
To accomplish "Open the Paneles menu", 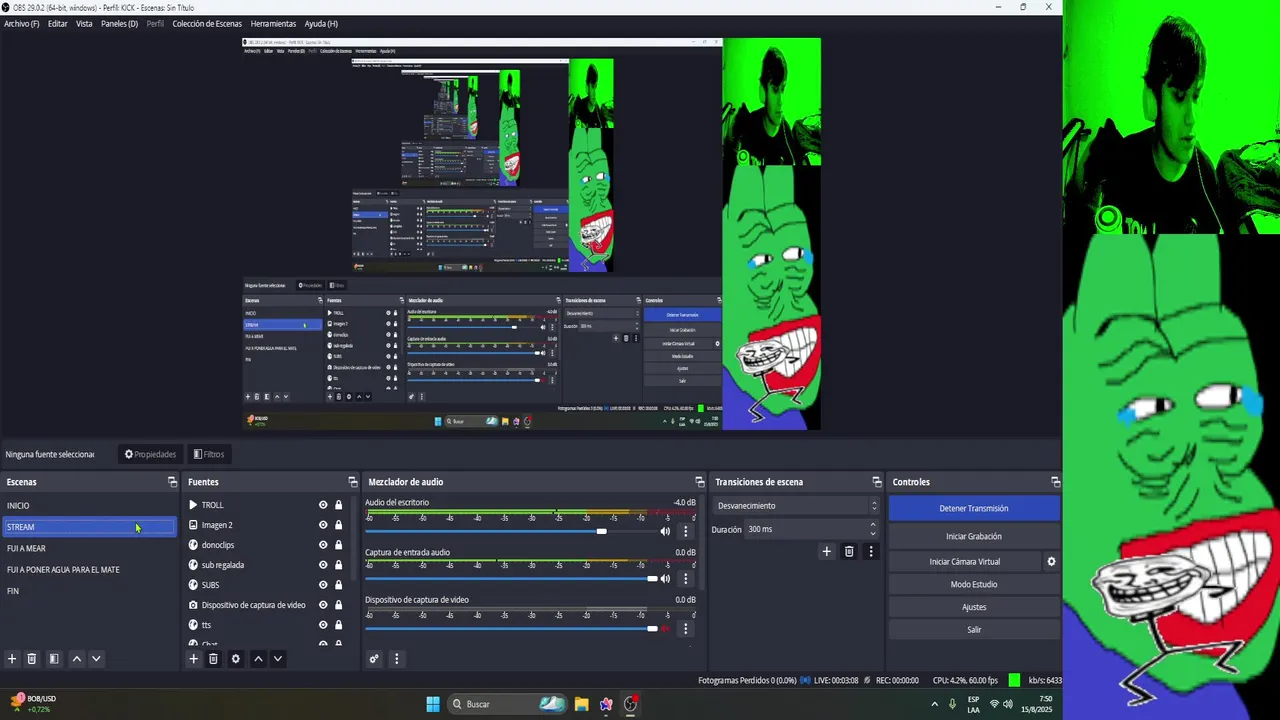I will [x=119, y=24].
